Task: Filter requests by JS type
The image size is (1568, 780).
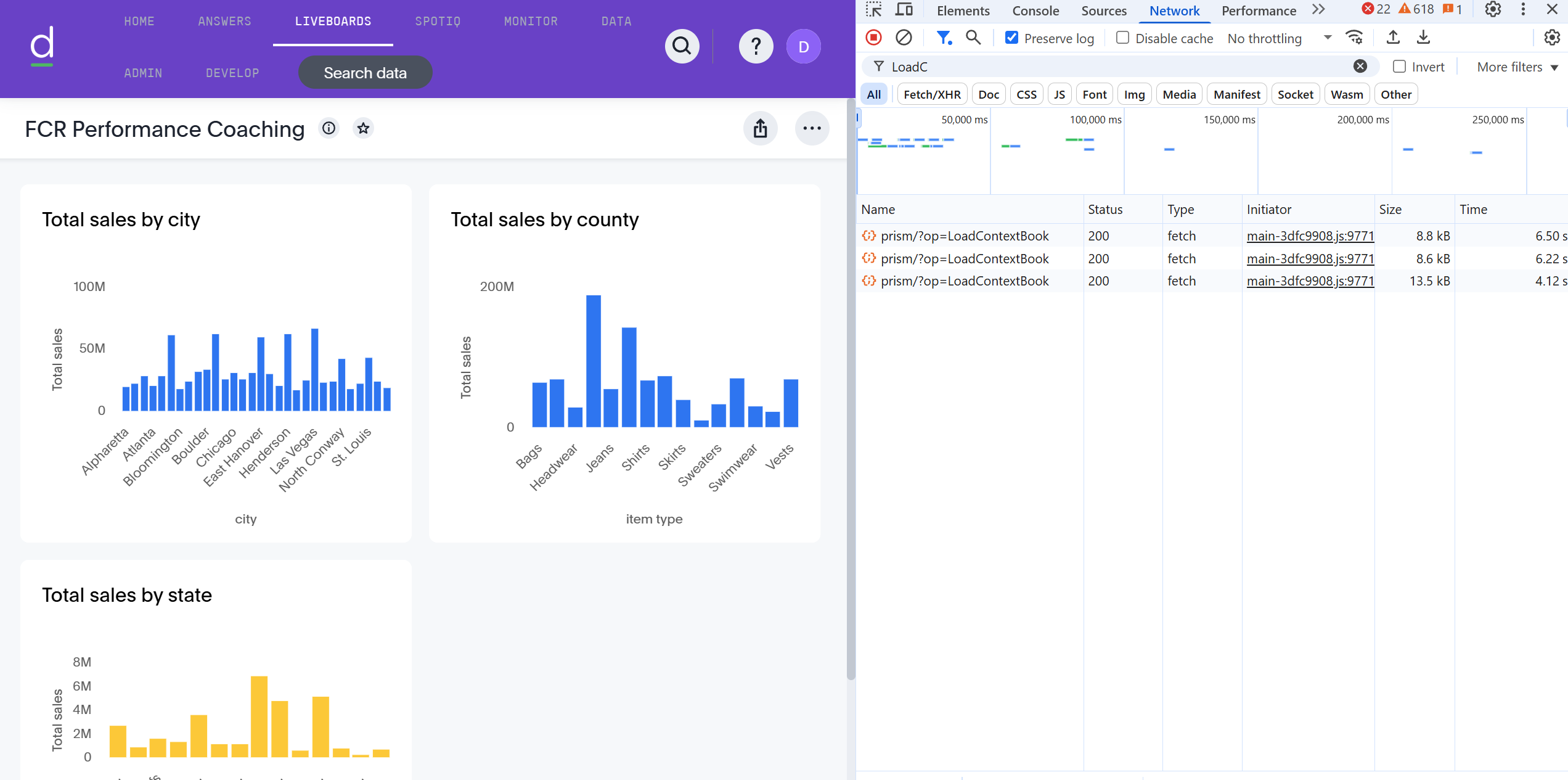Action: (1060, 94)
